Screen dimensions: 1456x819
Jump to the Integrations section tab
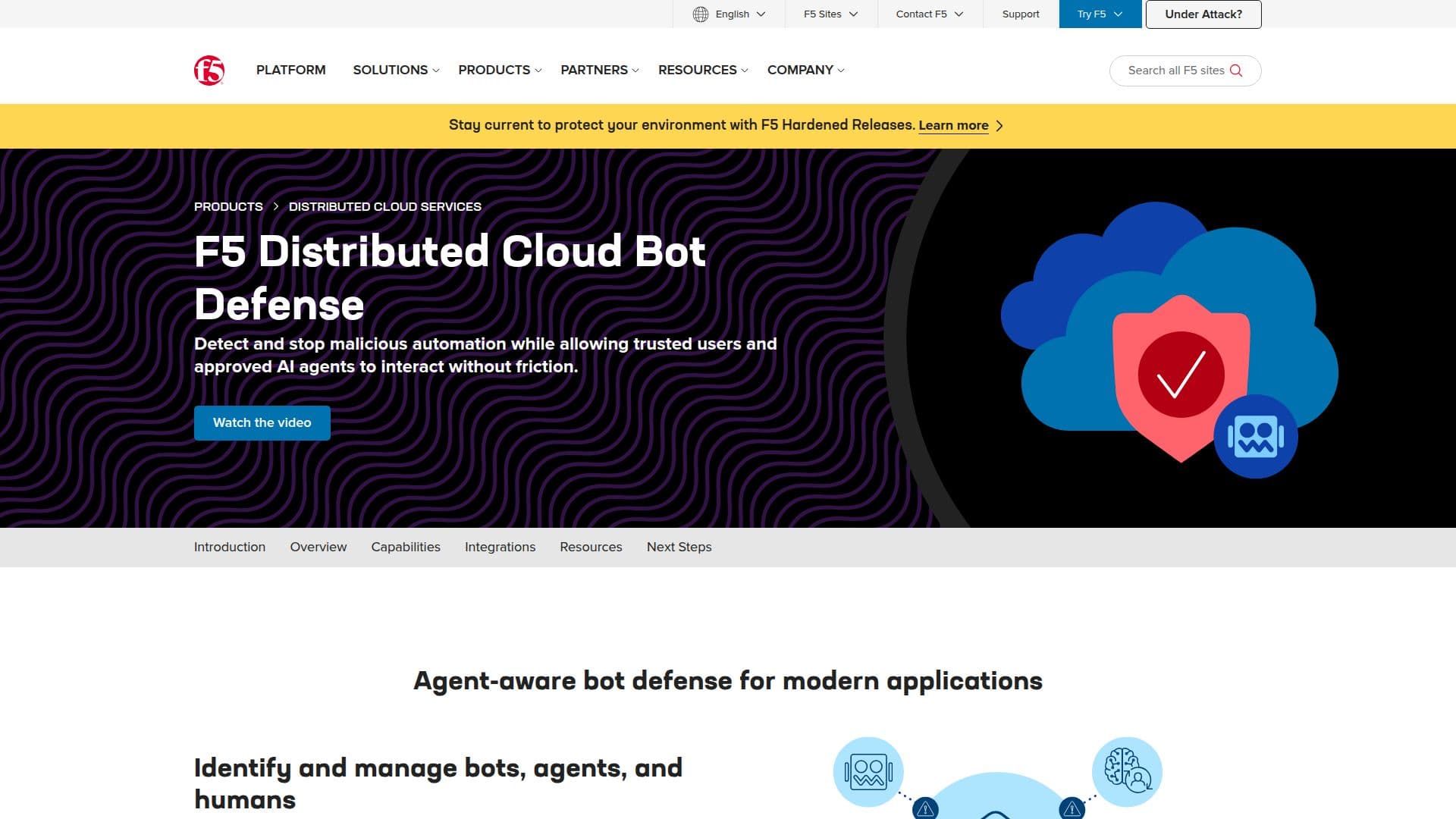(x=500, y=547)
